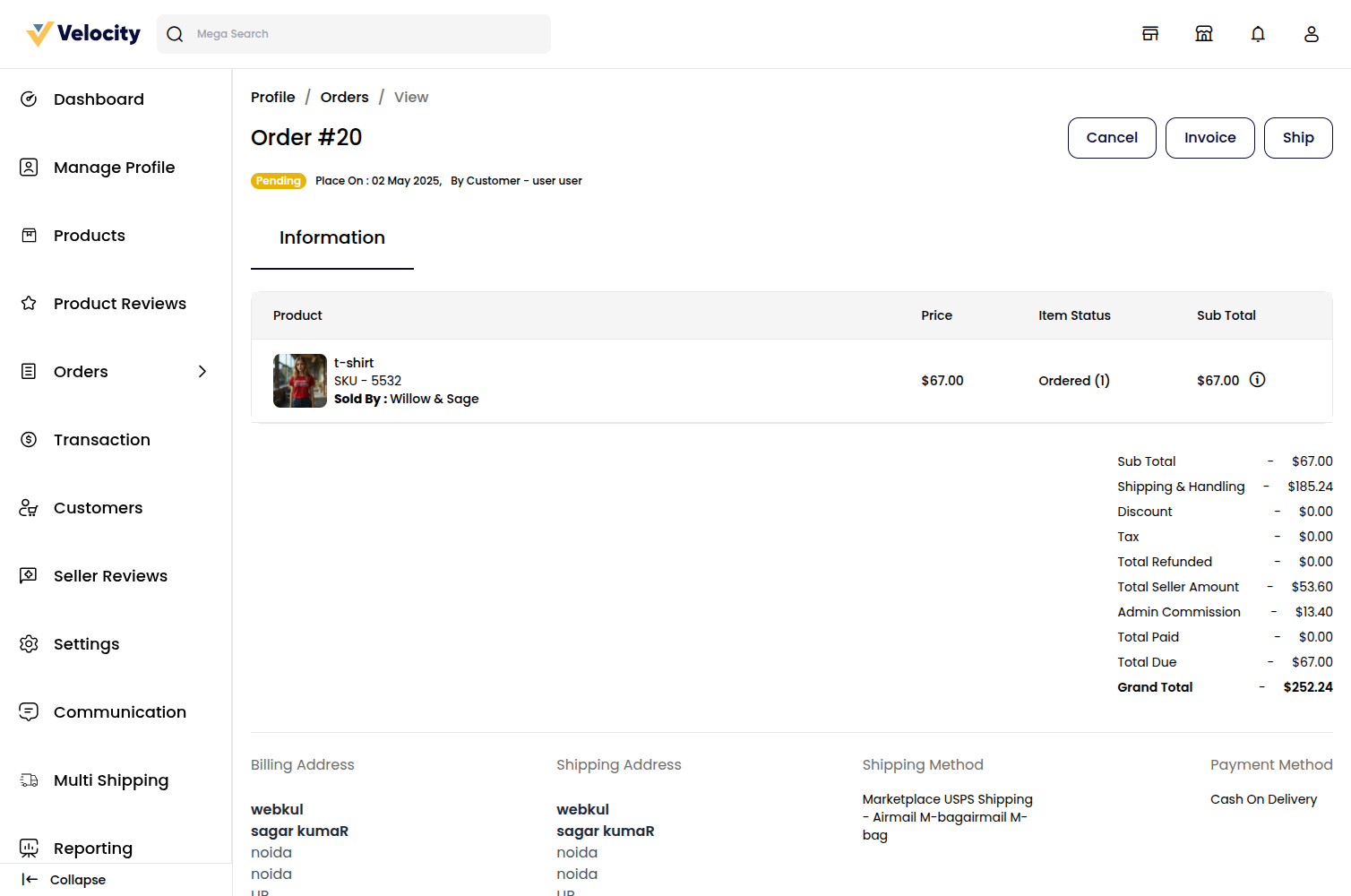Open the t-shirt product thumbnail
1351x896 pixels.
tap(300, 381)
